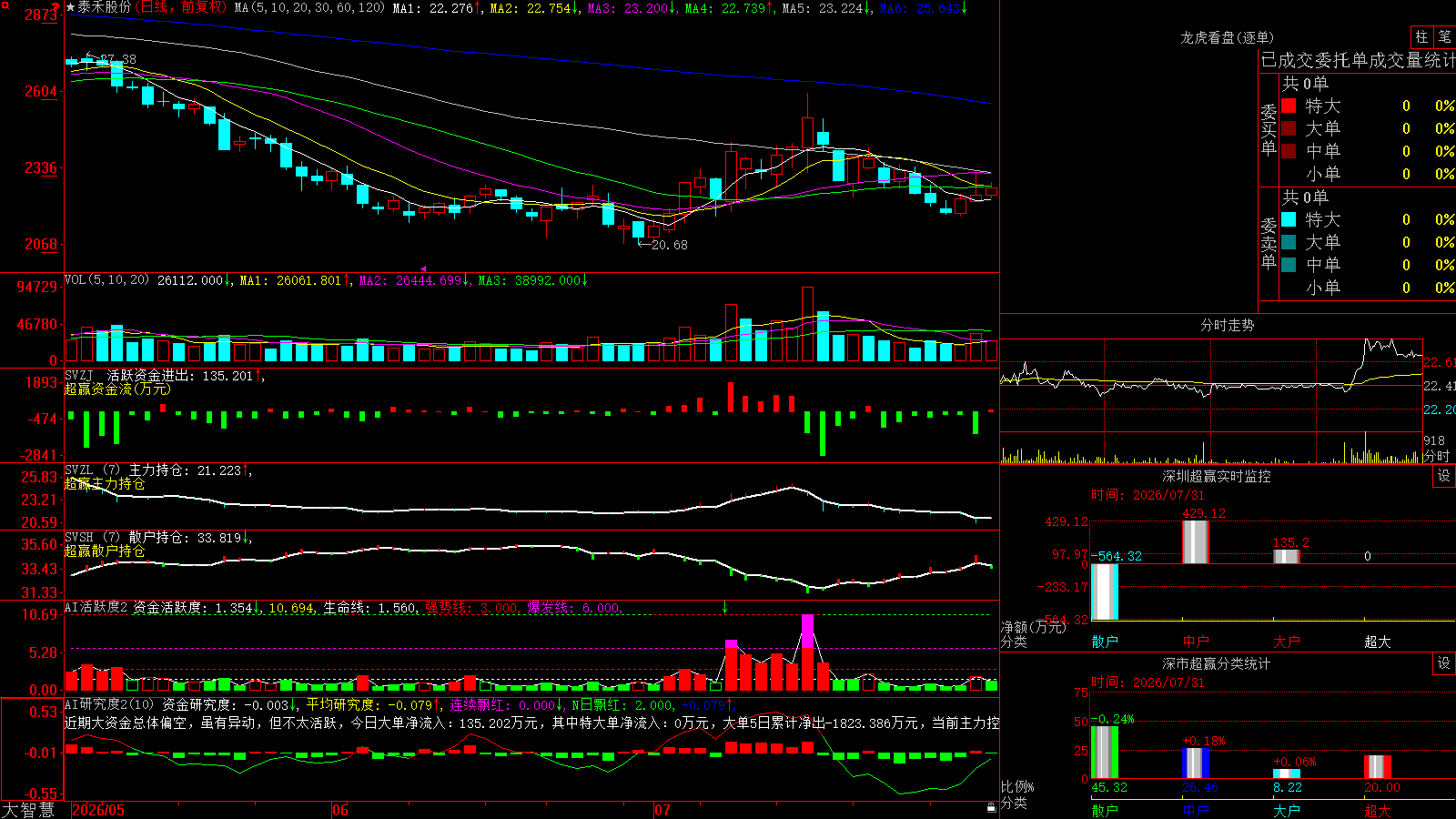Open 设 settings for 深市超赢分类统计
This screenshot has width=1456, height=819.
pyautogui.click(x=1444, y=663)
